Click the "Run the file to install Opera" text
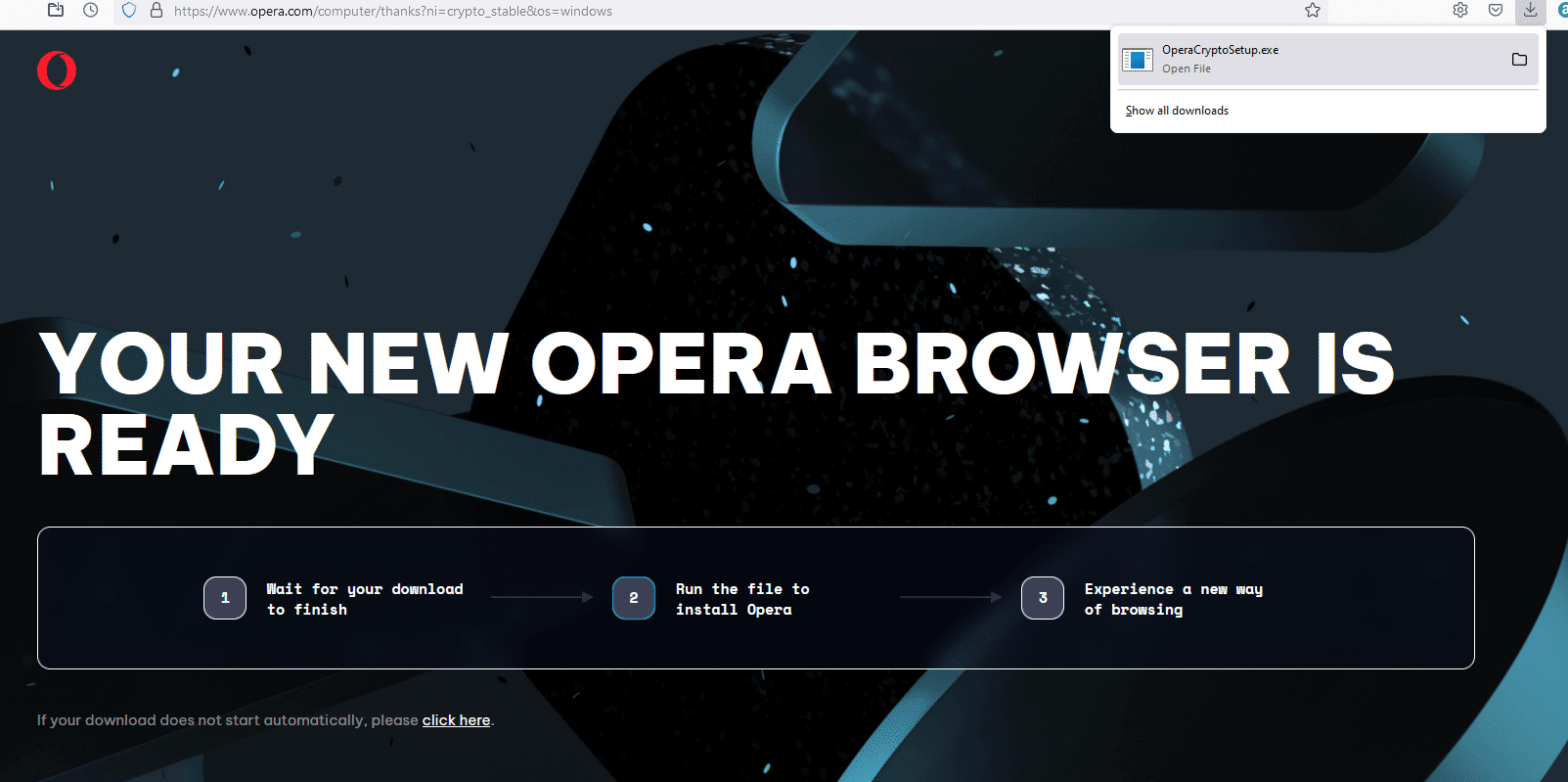Viewport: 1568px width, 782px height. 742,599
